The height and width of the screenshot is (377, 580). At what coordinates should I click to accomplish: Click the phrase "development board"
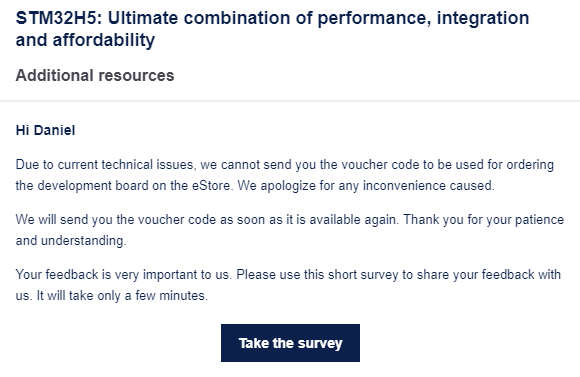click(93, 185)
